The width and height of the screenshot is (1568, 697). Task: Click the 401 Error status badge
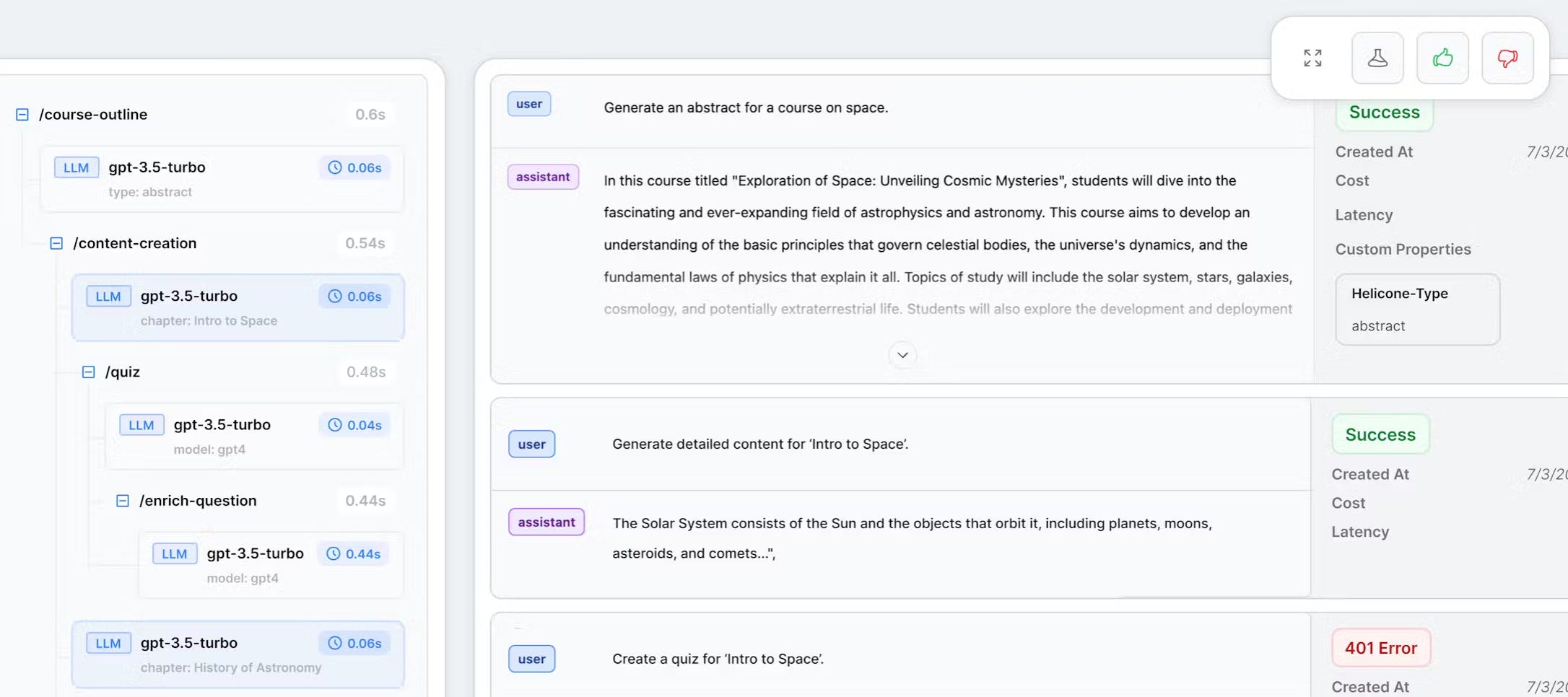(1380, 648)
